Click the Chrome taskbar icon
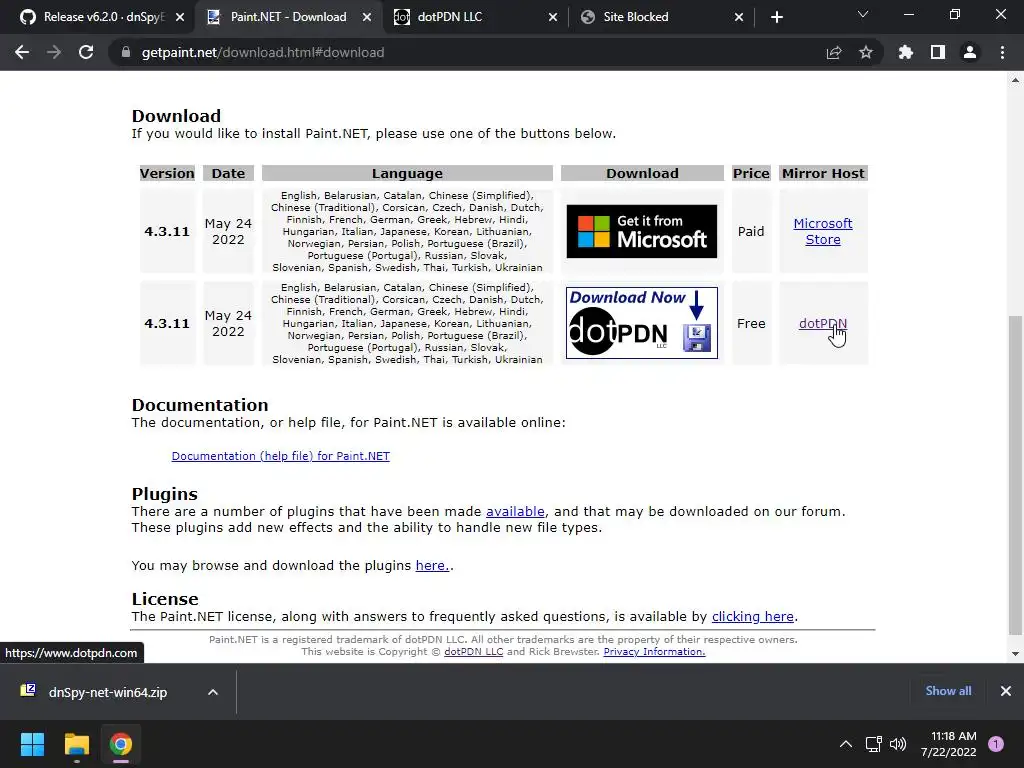The height and width of the screenshot is (768, 1024). (121, 744)
